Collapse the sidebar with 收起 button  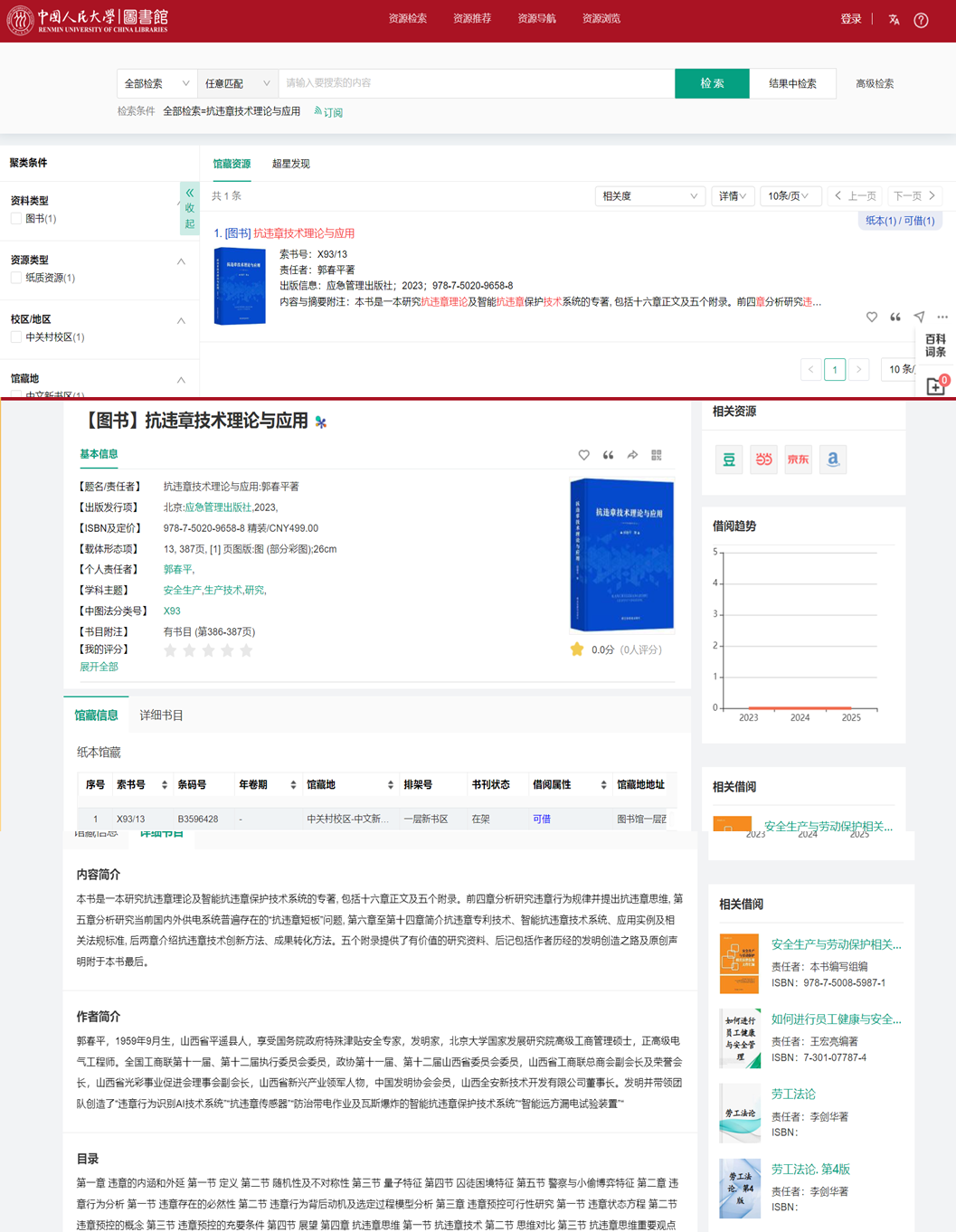point(189,208)
